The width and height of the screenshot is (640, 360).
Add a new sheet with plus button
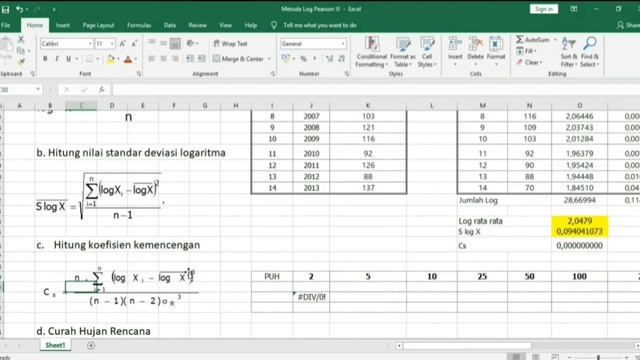91,346
